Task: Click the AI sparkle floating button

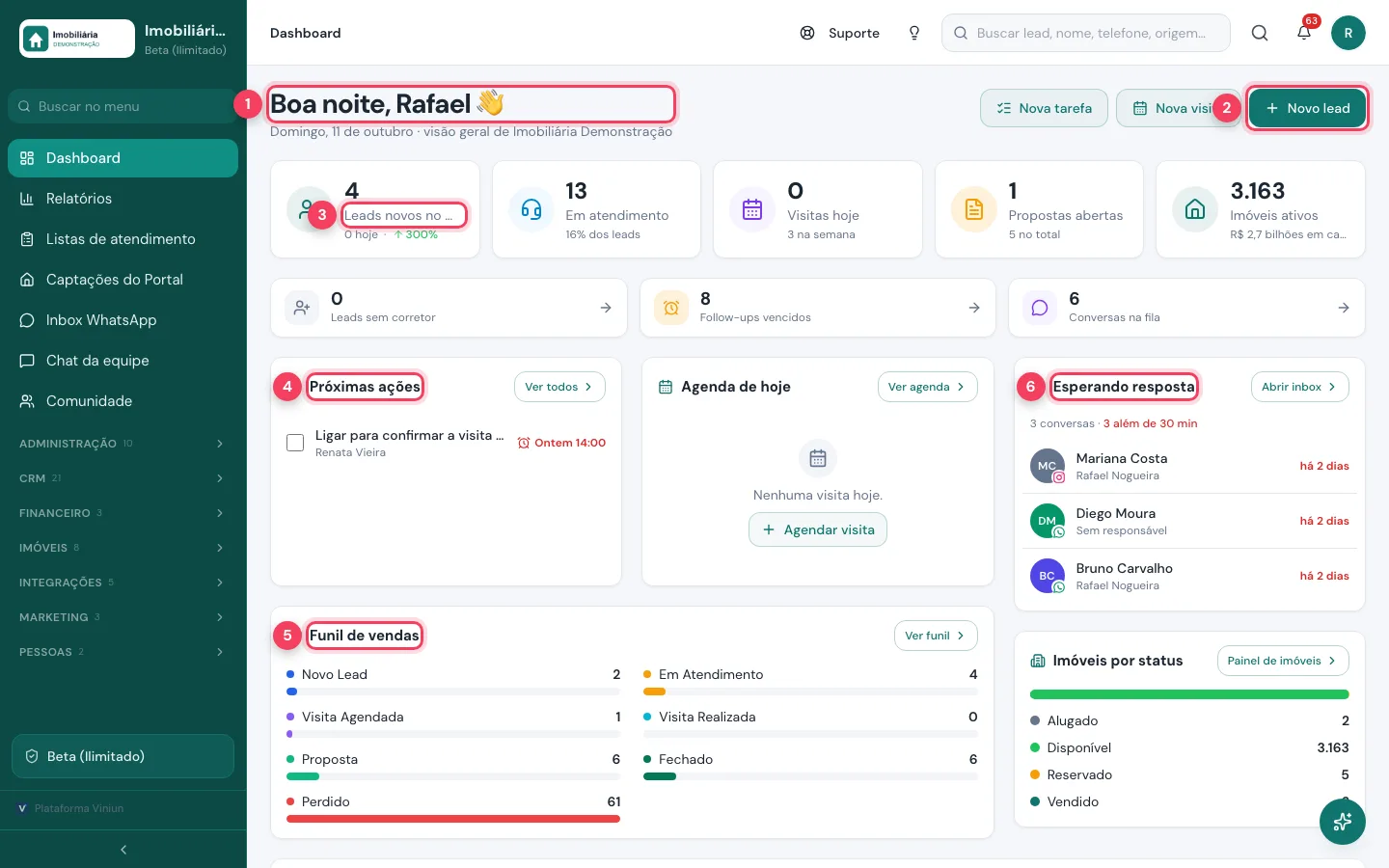Action: click(1343, 822)
